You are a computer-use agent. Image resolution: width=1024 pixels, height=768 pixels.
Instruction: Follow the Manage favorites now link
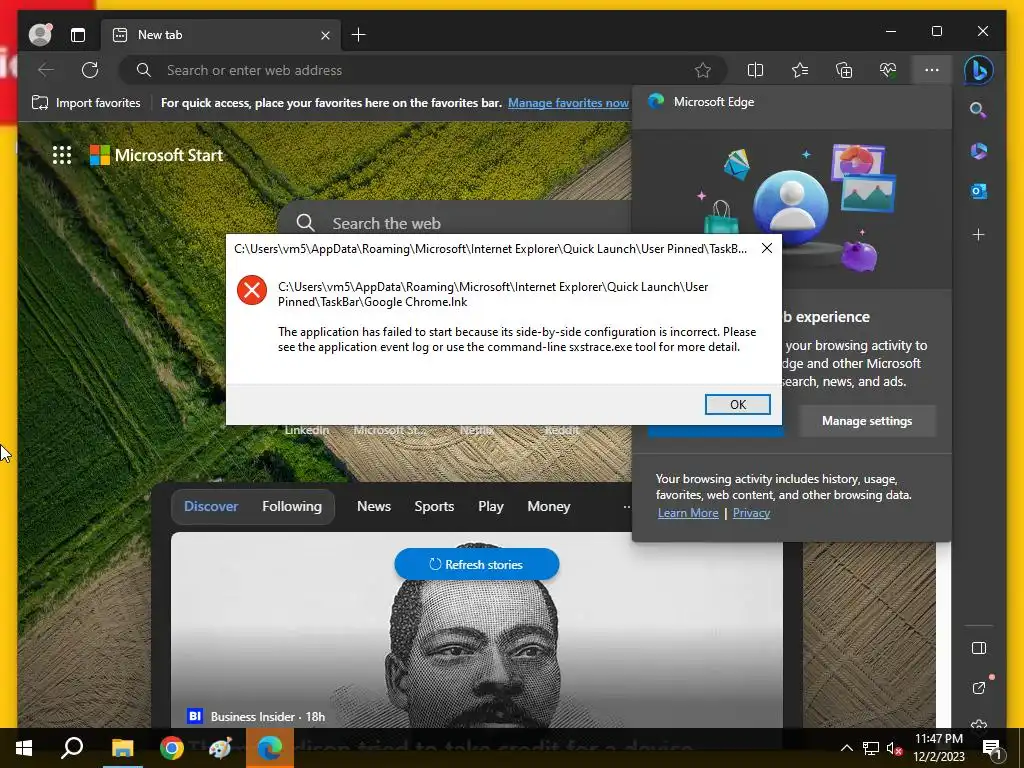coord(568,103)
